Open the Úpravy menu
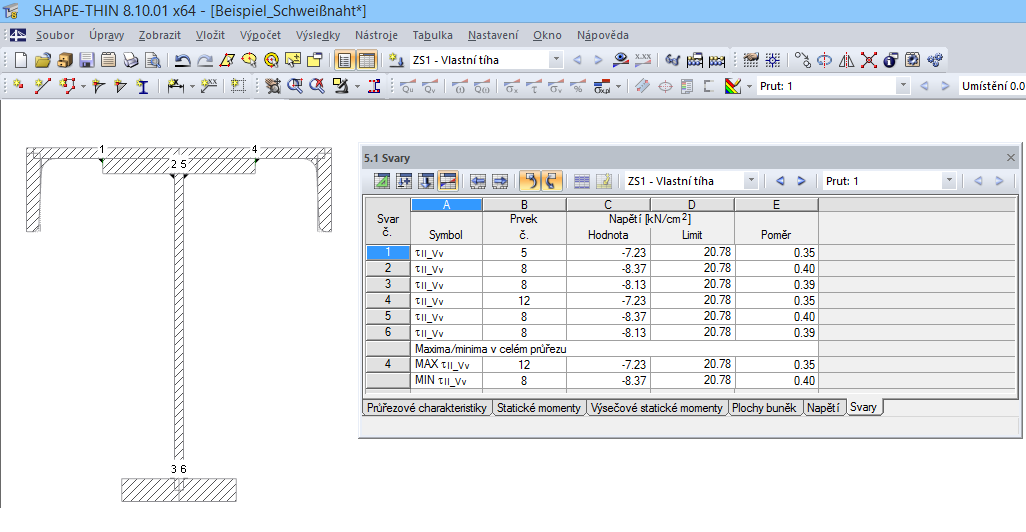 [107, 35]
